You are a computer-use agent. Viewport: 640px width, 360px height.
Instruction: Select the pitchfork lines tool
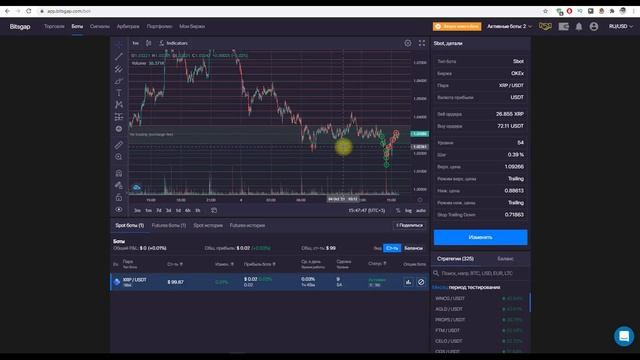tap(119, 69)
